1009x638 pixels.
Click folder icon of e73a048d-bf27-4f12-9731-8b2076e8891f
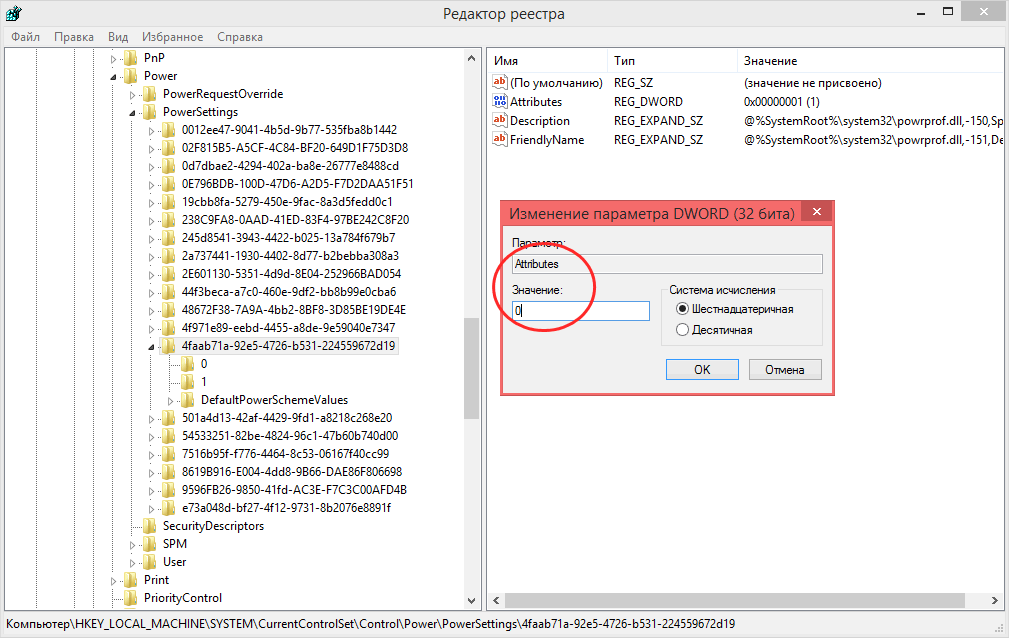169,508
